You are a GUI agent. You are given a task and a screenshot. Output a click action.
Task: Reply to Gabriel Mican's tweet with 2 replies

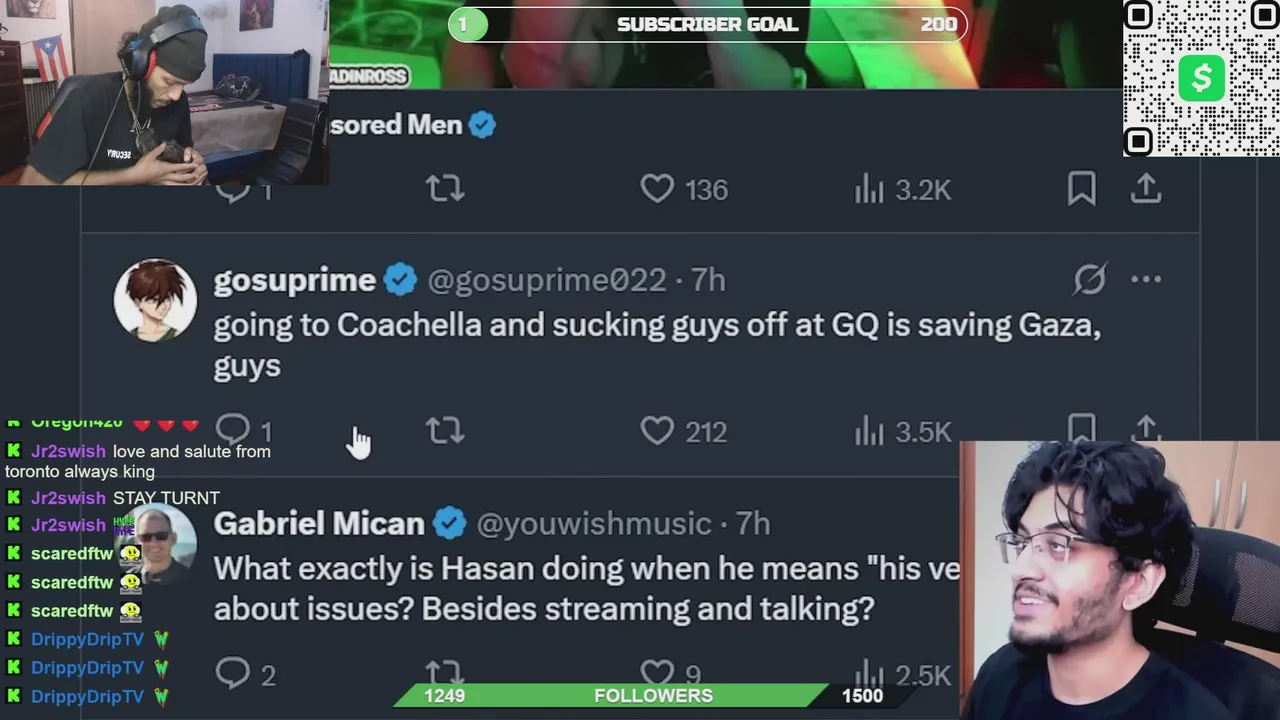click(x=233, y=674)
